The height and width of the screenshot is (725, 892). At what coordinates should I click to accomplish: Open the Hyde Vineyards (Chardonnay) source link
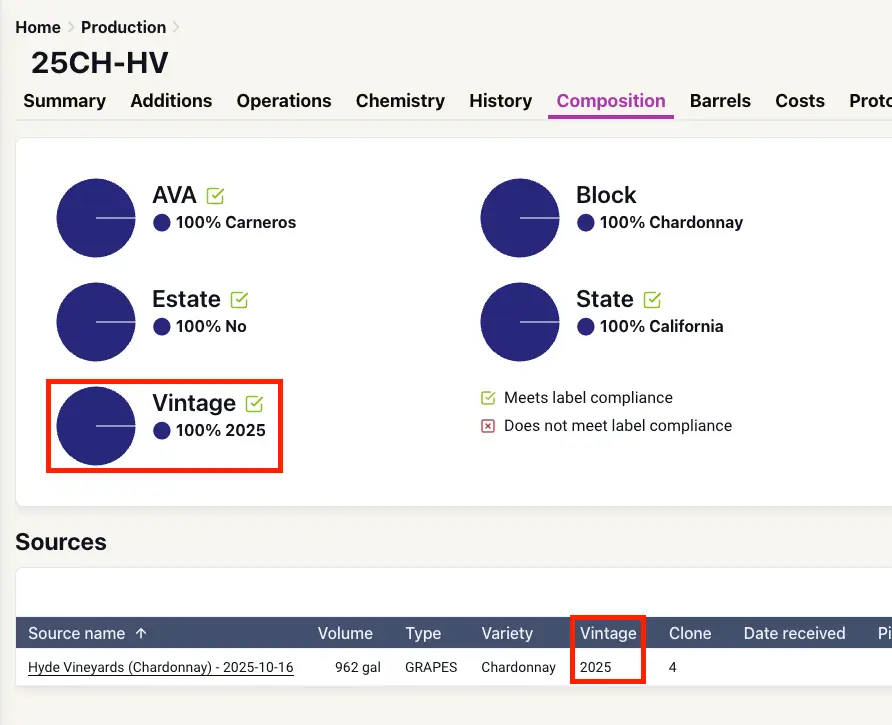(x=160, y=667)
